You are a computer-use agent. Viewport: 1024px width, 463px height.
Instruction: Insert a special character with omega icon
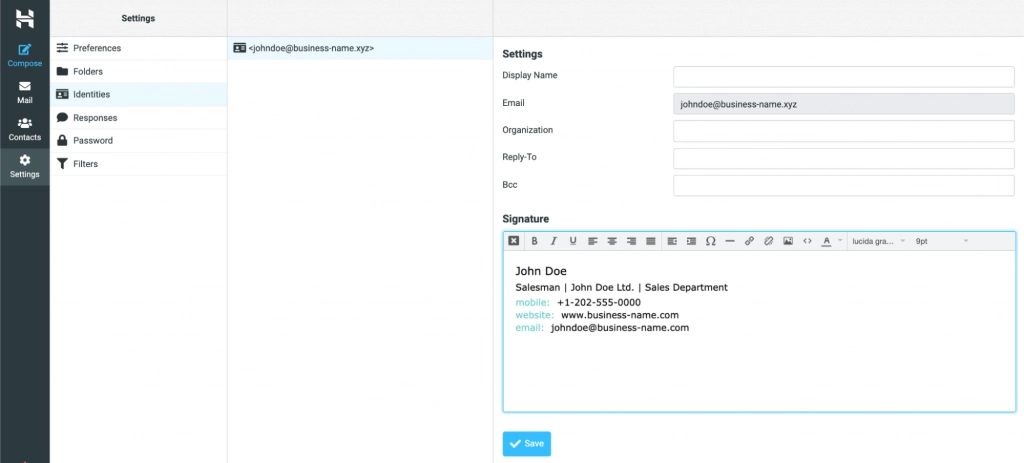click(x=711, y=241)
